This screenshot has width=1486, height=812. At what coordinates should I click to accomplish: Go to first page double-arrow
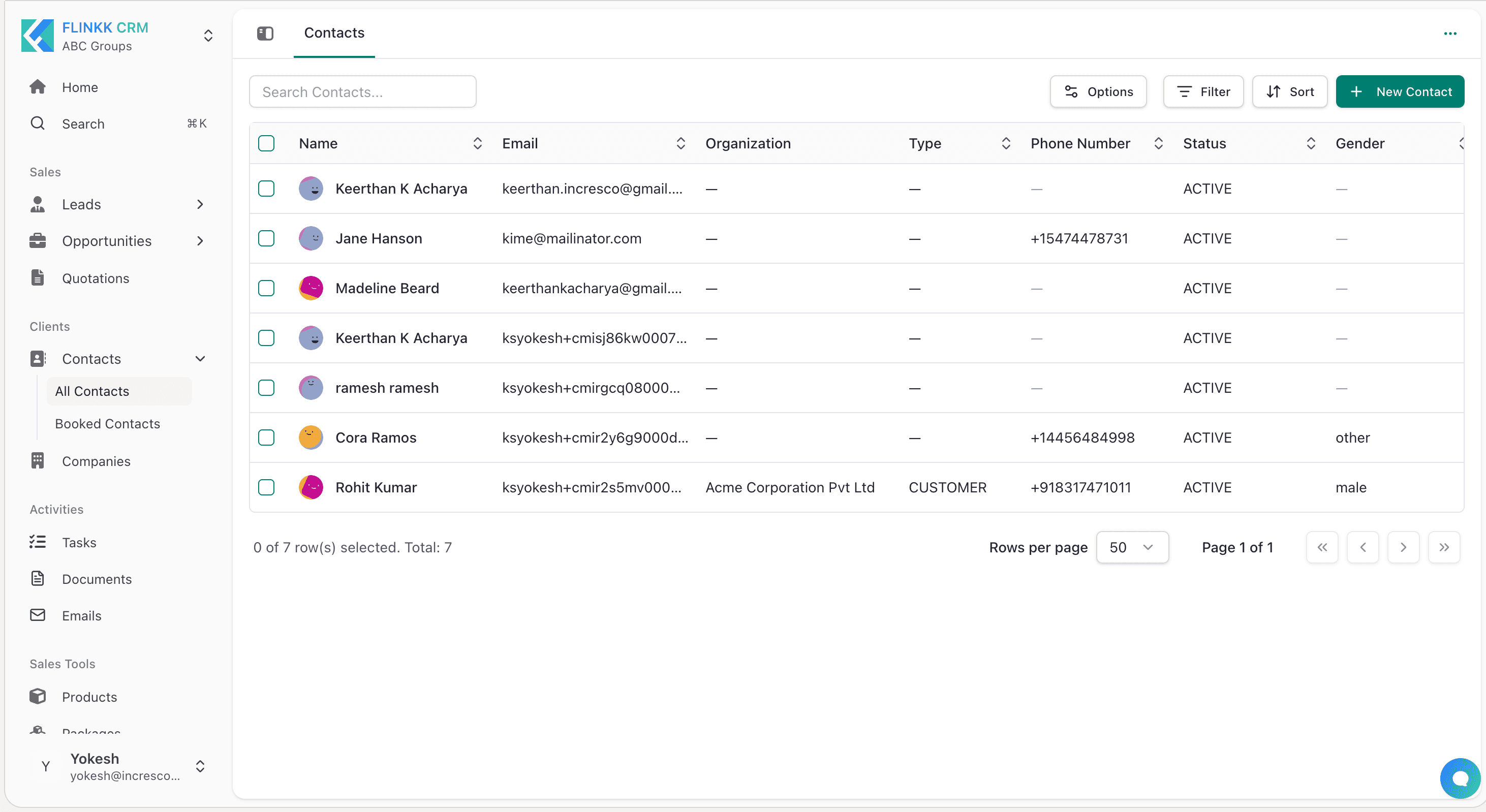coord(1322,547)
